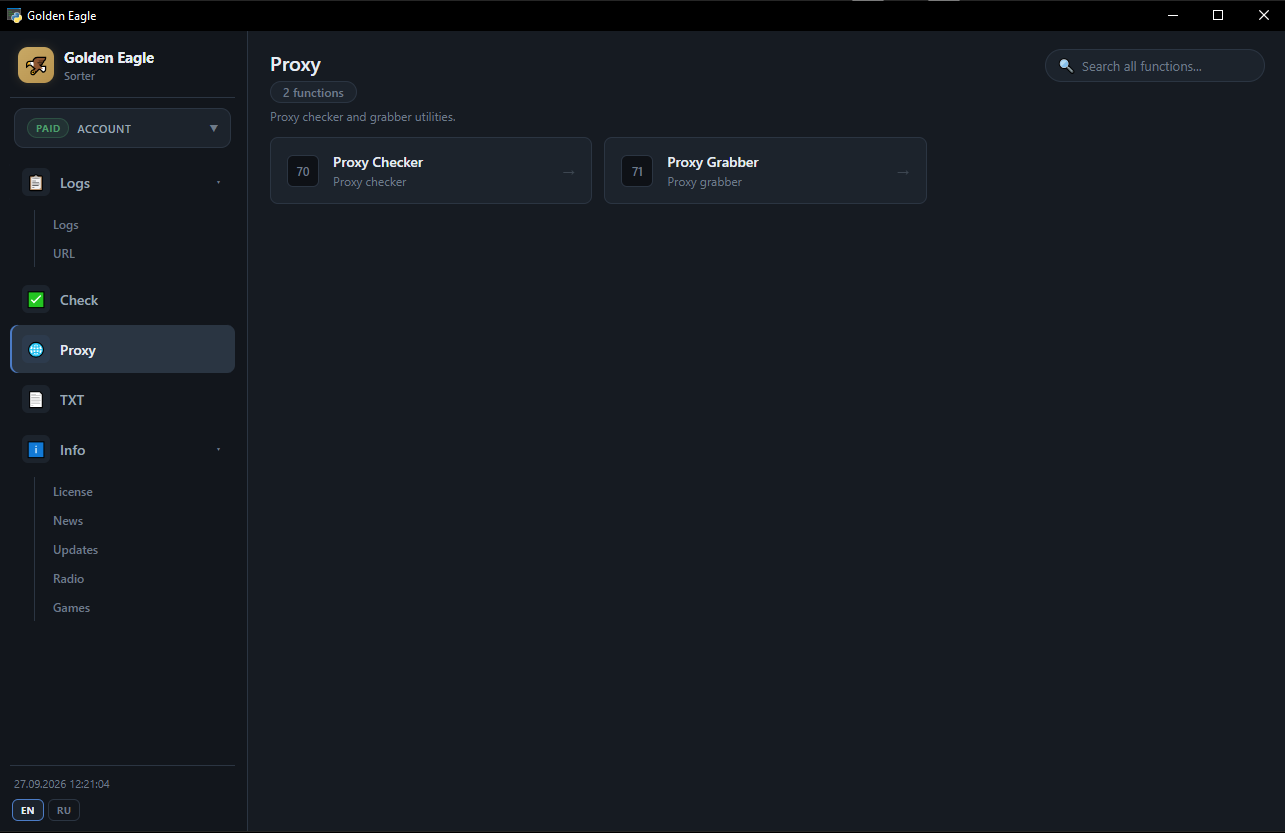Open the License page
1285x833 pixels.
tap(73, 492)
